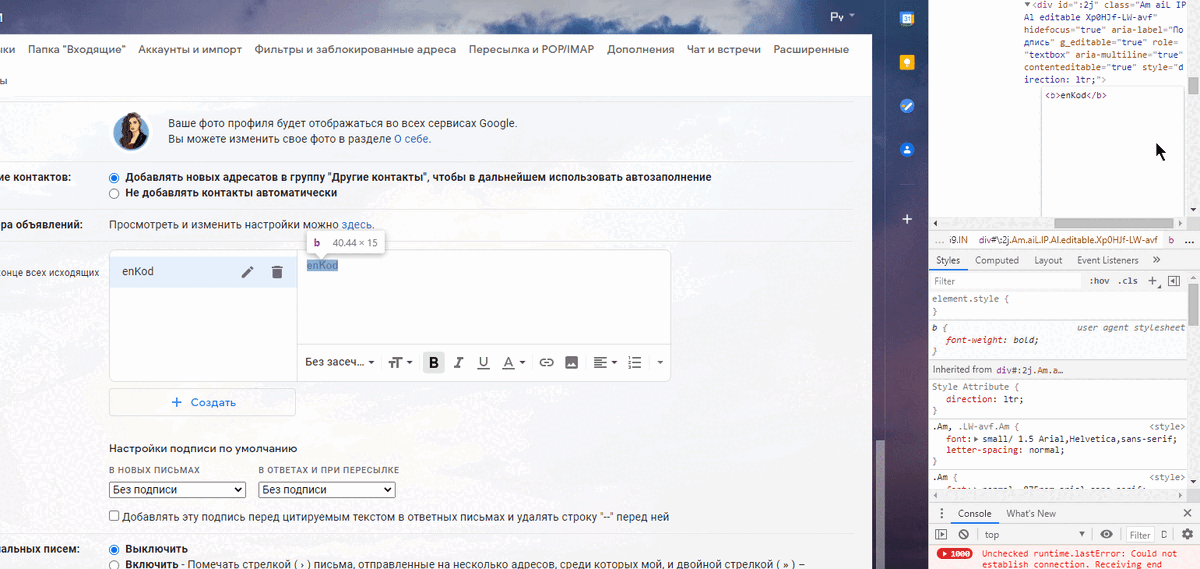1200x569 pixels.
Task: Select the Console drawer tab
Action: [x=975, y=514]
